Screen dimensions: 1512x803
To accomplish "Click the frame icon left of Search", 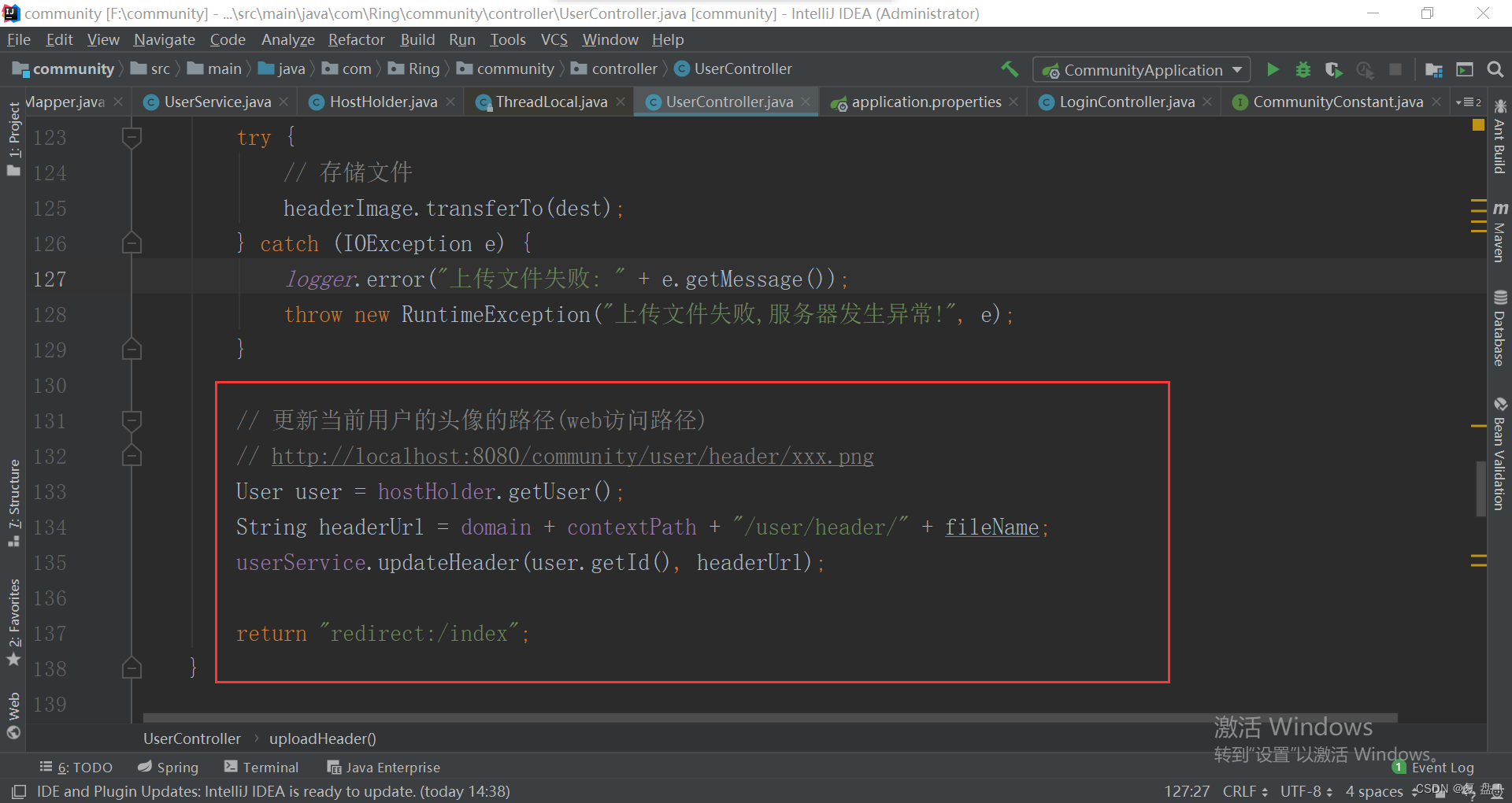I will [x=1465, y=69].
